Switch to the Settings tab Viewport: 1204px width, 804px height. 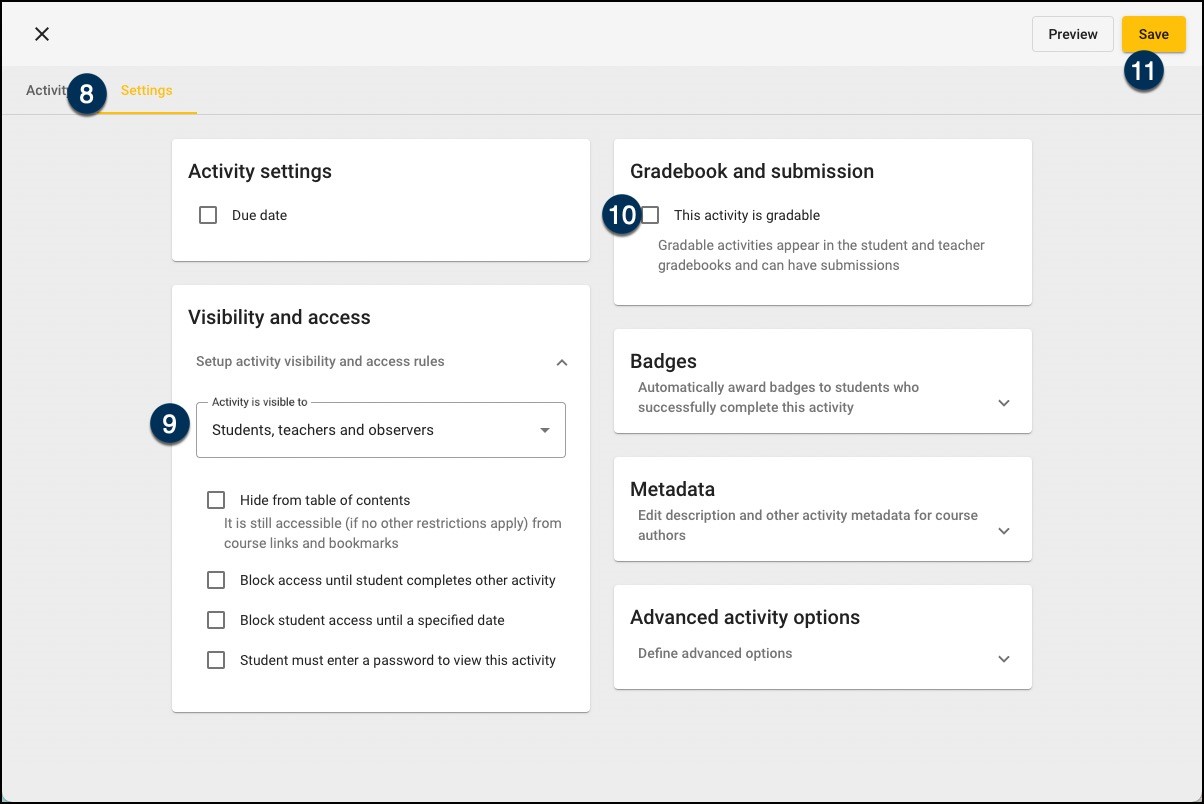147,91
